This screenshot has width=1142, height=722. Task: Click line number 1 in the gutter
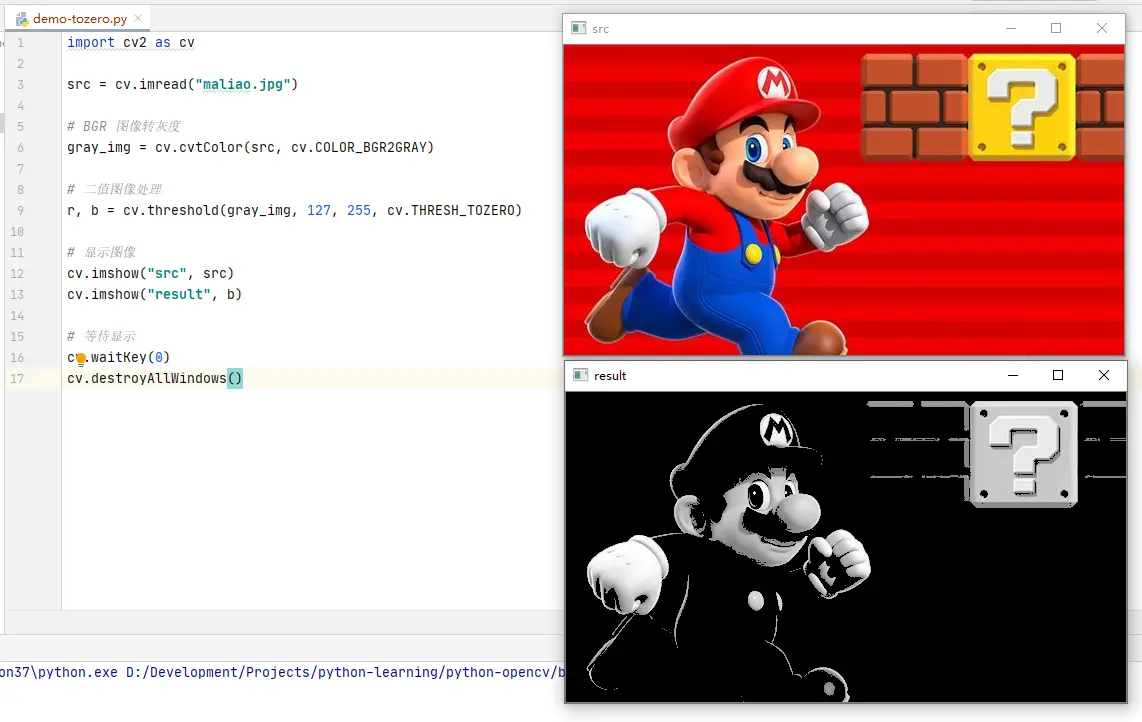pyautogui.click(x=20, y=42)
